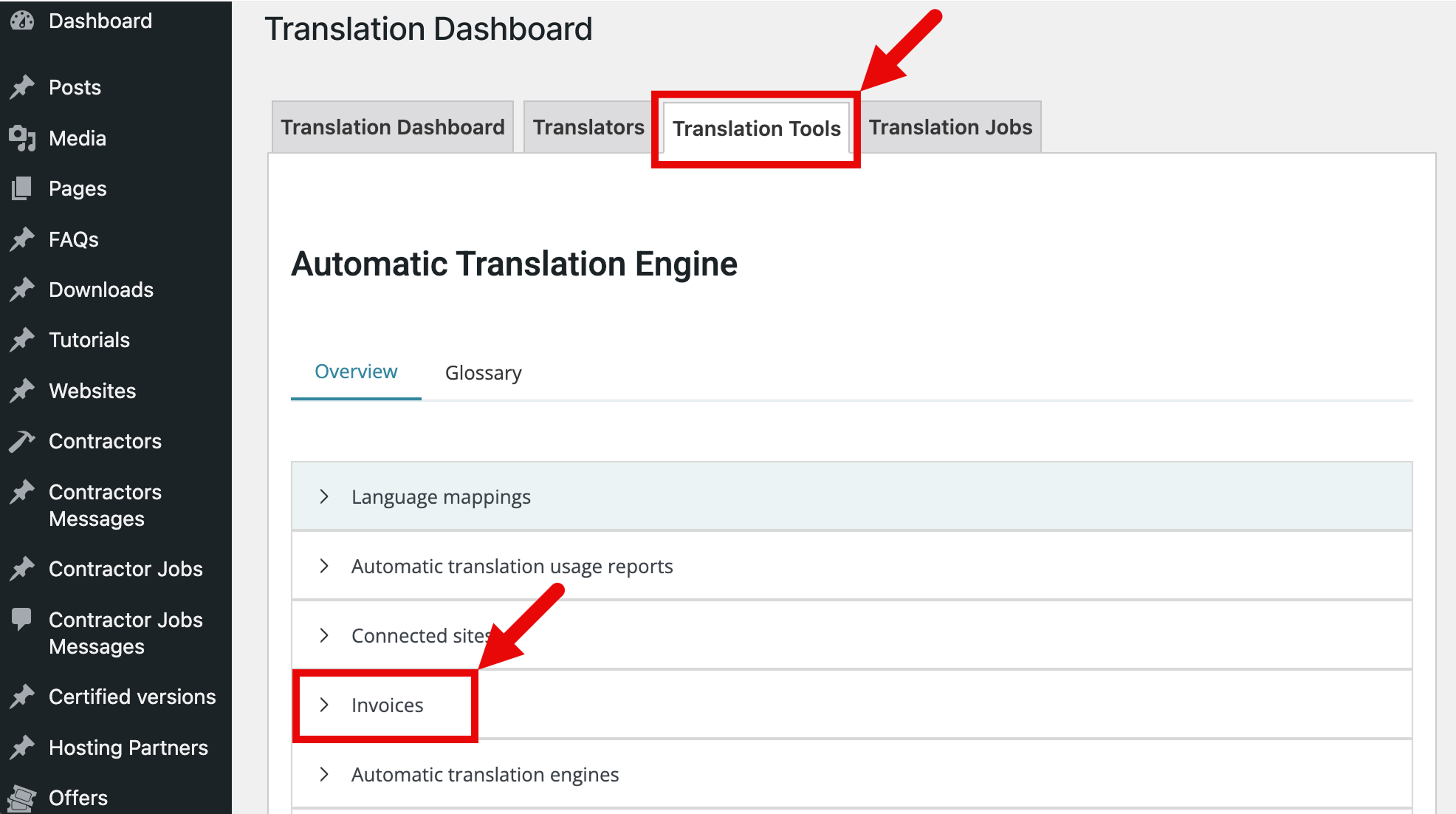Open Contractor Jobs menu item
The width and height of the screenshot is (1456, 814).
point(126,569)
